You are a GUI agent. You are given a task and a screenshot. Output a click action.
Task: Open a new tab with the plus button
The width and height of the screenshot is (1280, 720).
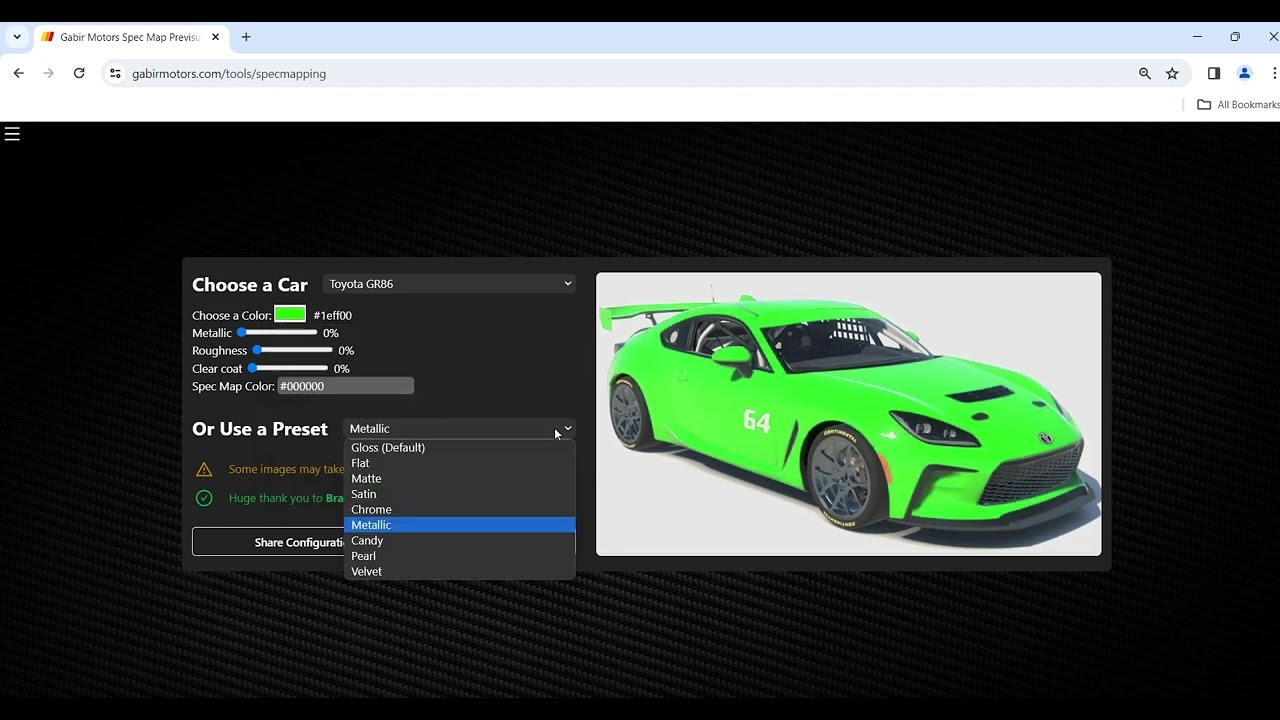[x=246, y=37]
